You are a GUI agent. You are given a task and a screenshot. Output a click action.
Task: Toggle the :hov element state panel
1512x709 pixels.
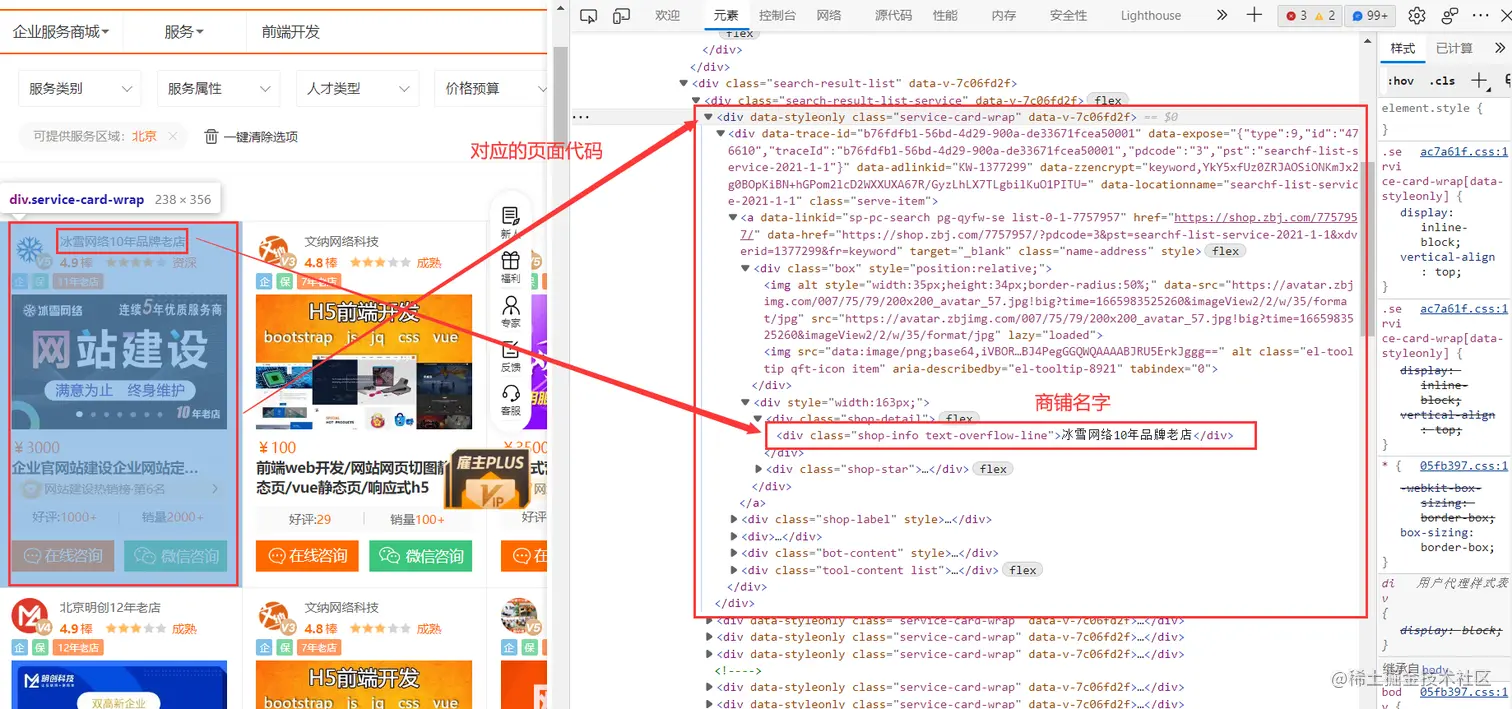(1401, 81)
